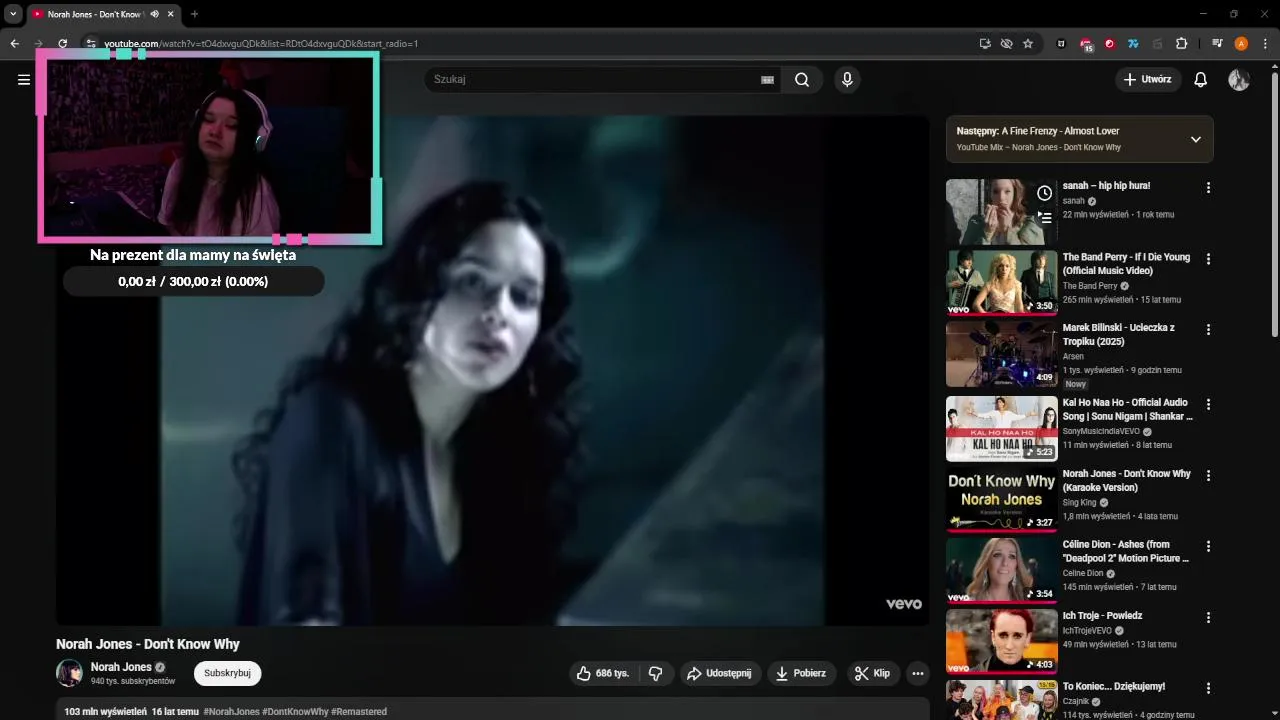The width and height of the screenshot is (1280, 720).
Task: Click the Utwórz create button
Action: [1148, 80]
